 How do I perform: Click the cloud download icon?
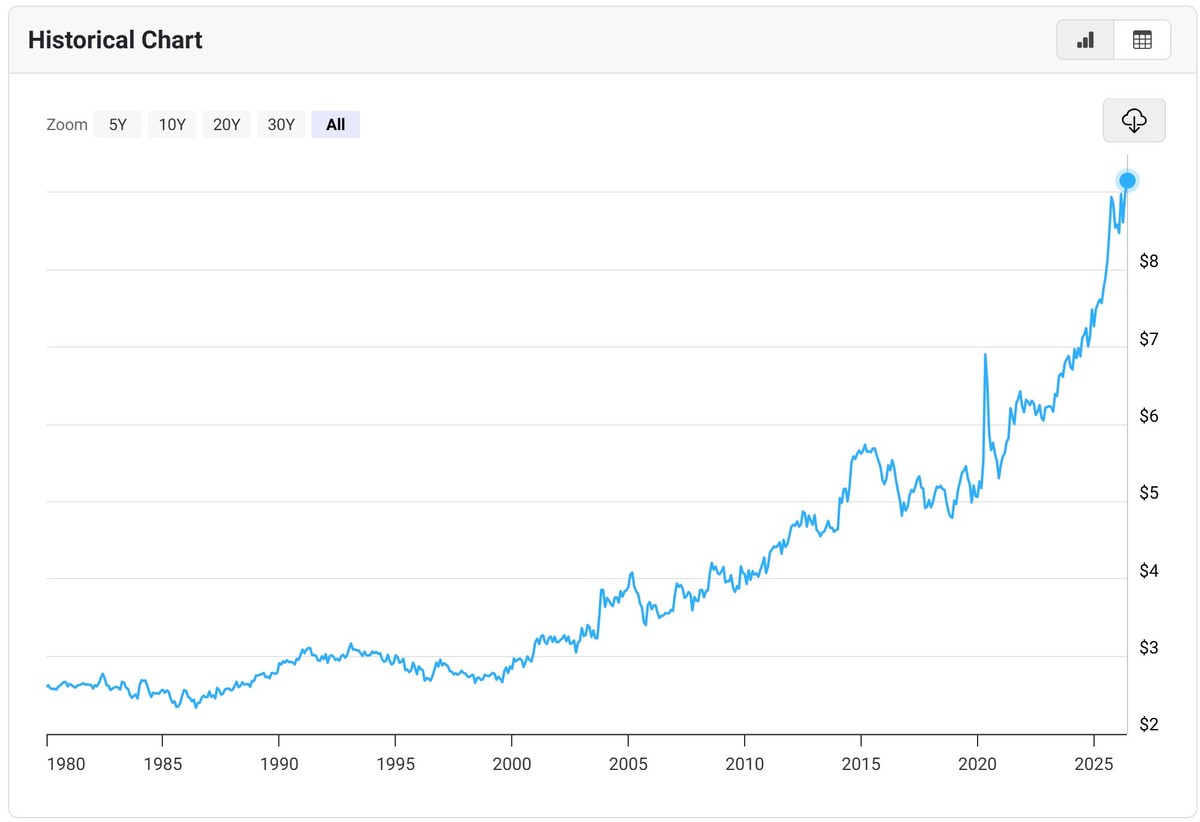click(x=1134, y=121)
